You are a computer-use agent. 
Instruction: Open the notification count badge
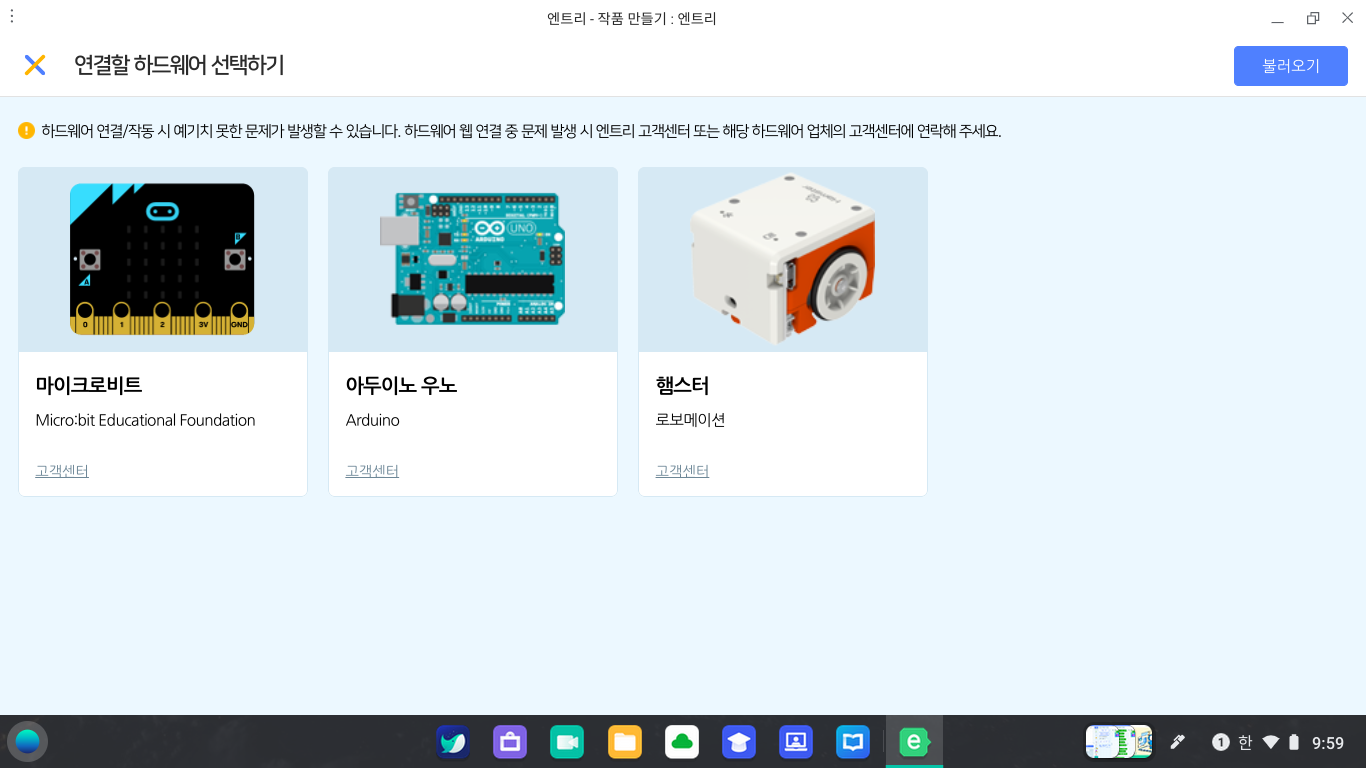(1221, 742)
